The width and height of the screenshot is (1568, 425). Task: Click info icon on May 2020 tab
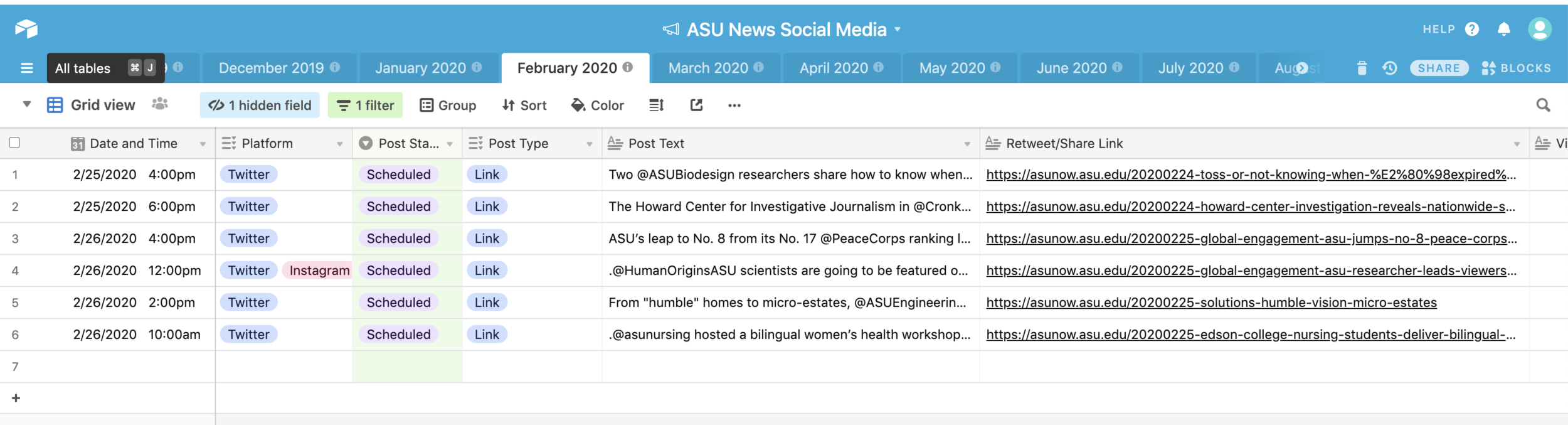pos(995,67)
